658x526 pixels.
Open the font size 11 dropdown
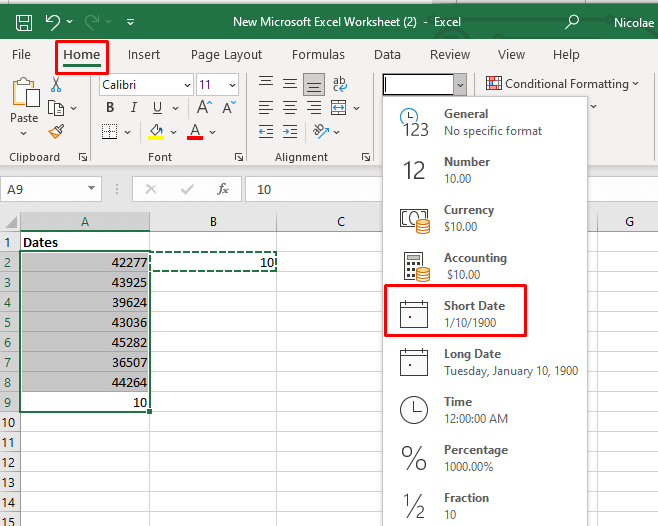[x=232, y=85]
